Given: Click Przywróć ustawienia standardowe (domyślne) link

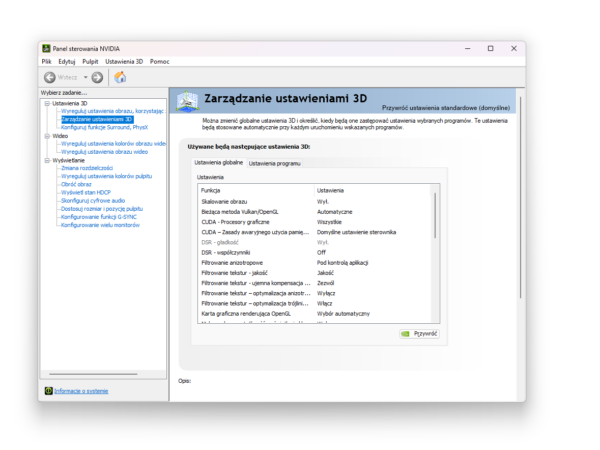Looking at the screenshot, I should pyautogui.click(x=446, y=108).
